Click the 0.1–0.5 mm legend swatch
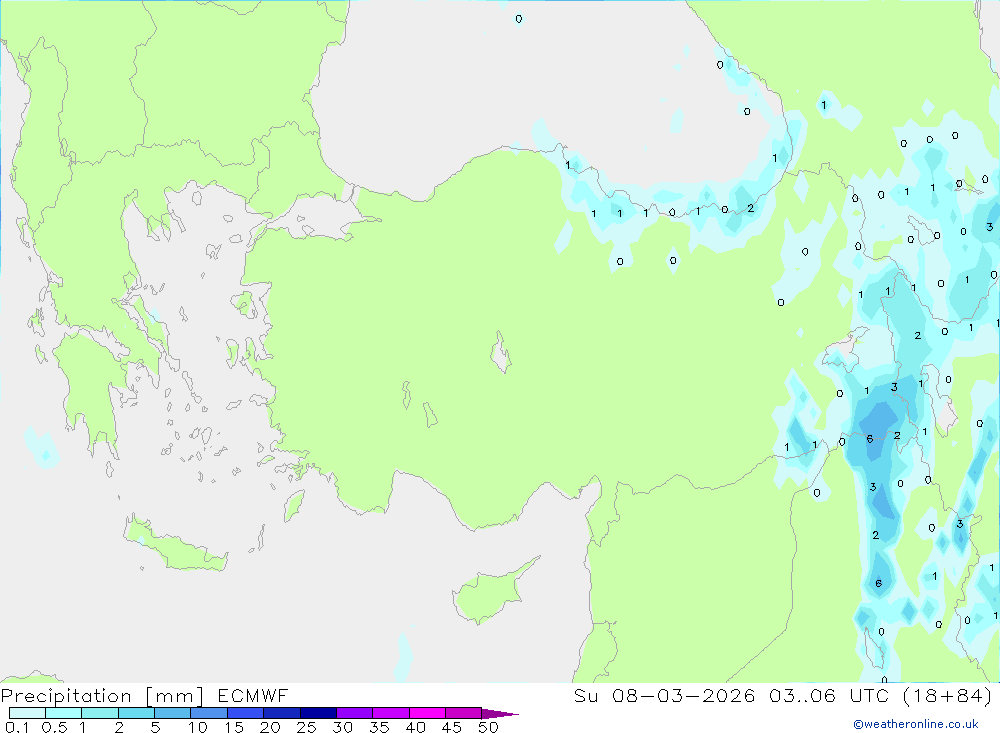Viewport: 1000px width, 733px height. point(27,713)
